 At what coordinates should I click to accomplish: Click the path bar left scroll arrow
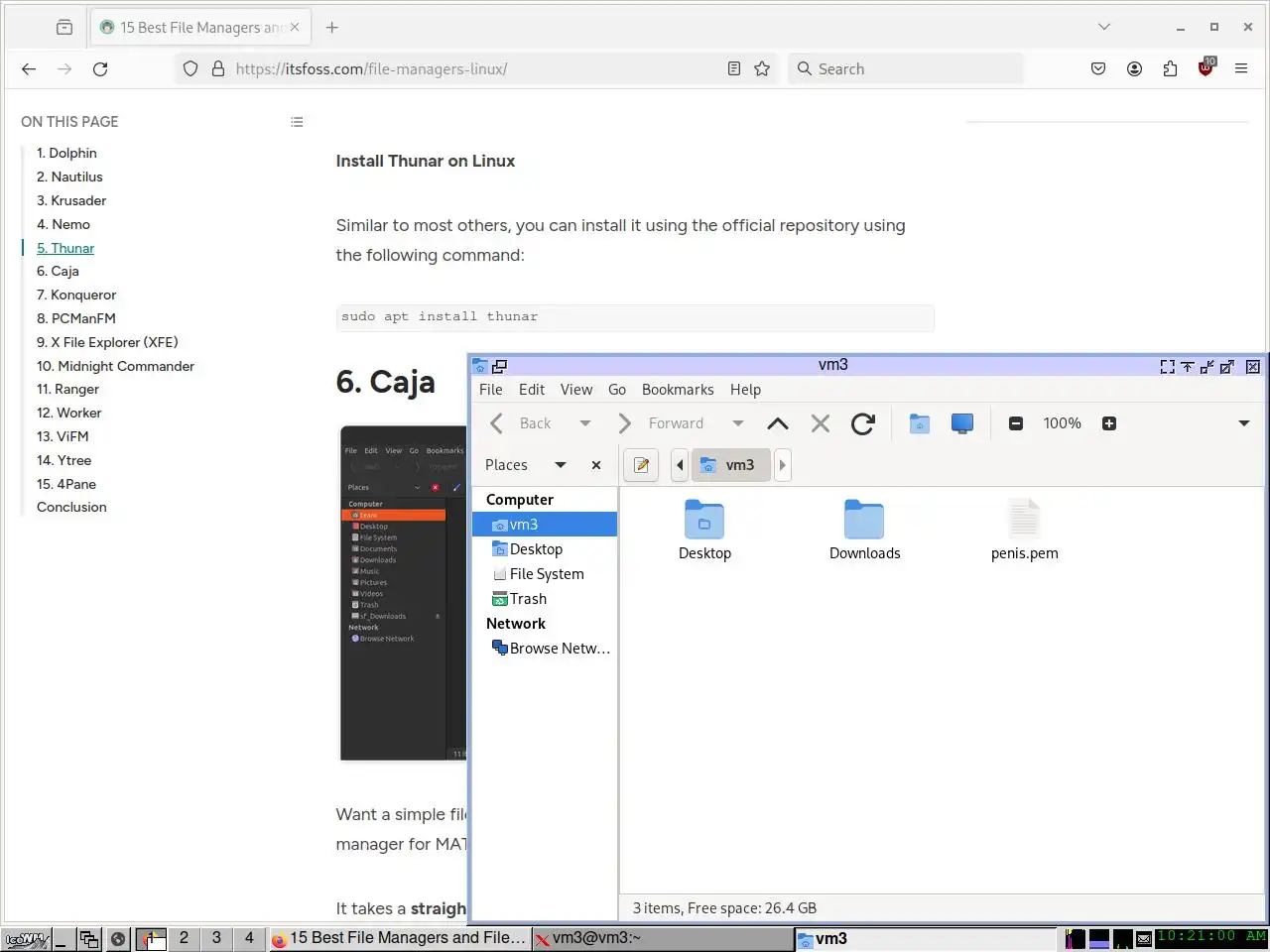680,465
